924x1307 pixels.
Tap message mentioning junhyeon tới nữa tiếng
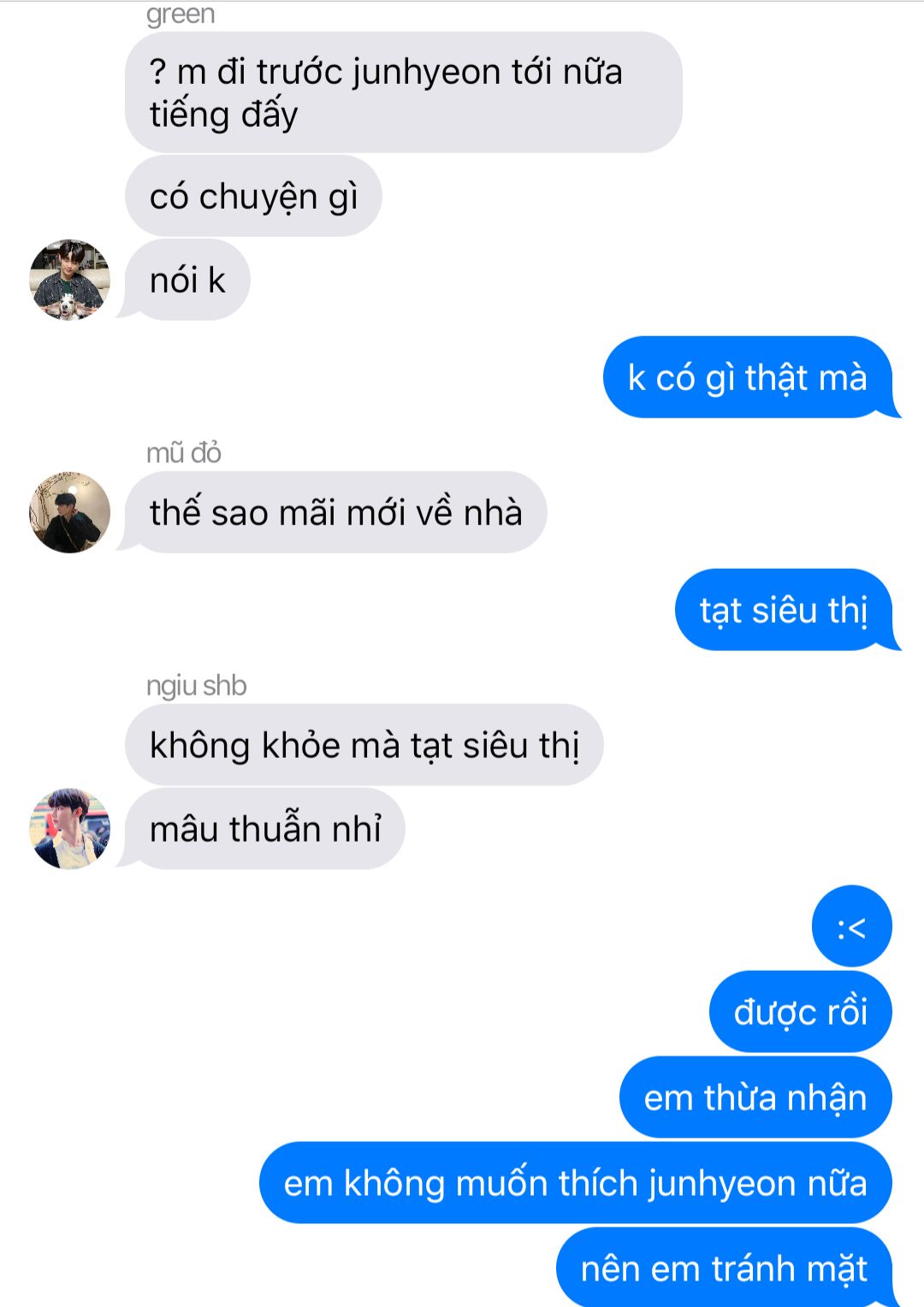[404, 92]
